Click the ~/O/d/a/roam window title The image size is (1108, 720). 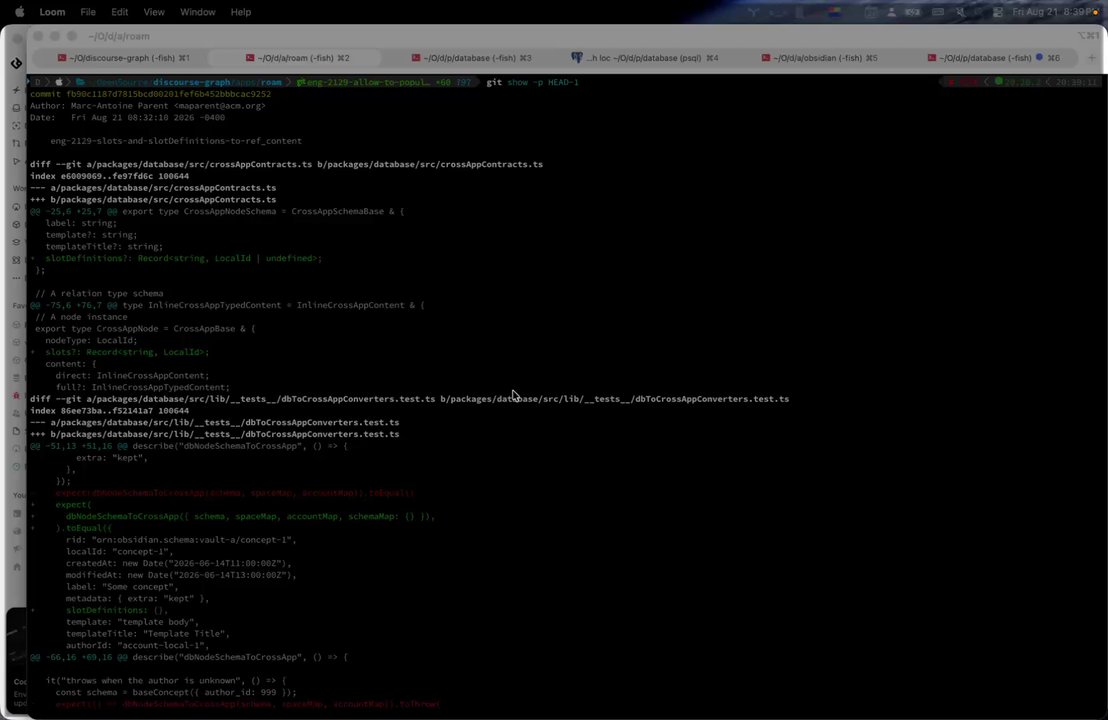tap(119, 36)
